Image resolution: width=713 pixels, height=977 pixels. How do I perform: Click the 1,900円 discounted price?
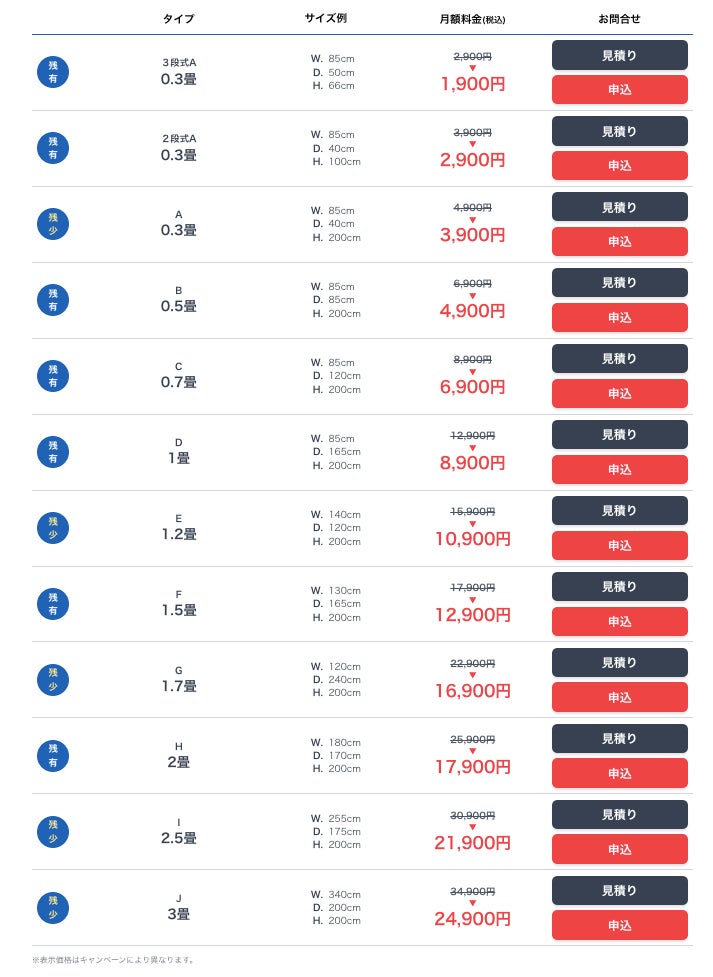click(472, 84)
